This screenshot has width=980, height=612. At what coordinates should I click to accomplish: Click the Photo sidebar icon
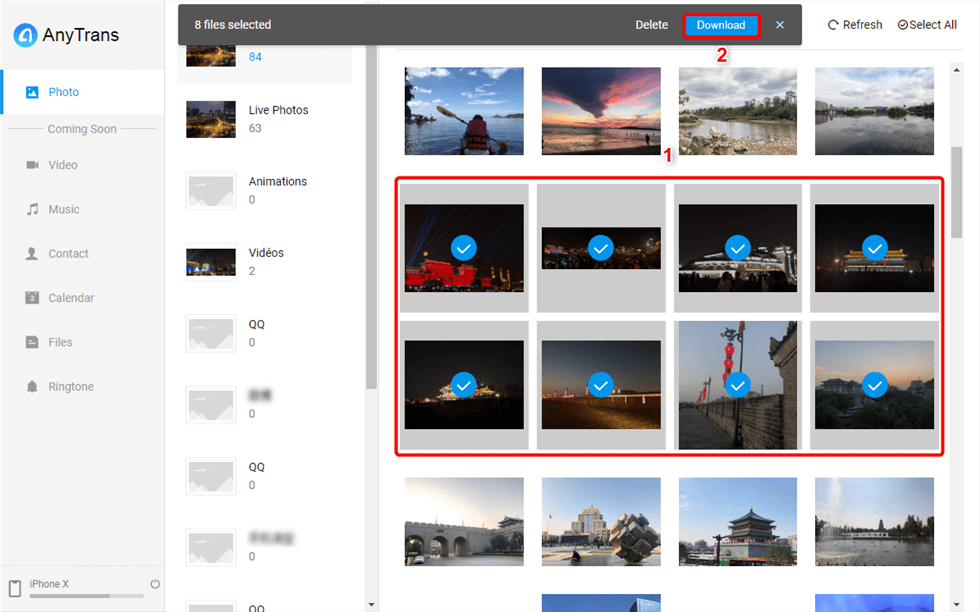point(32,92)
